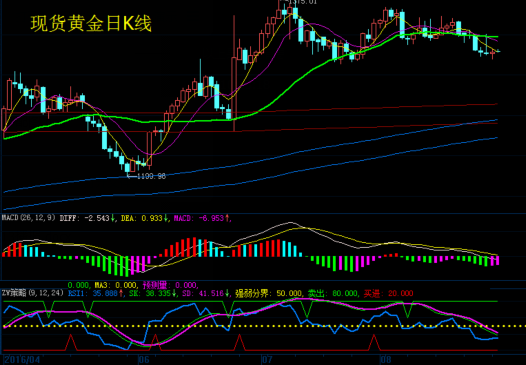Click the RSI1 value 35.888

pos(105,294)
